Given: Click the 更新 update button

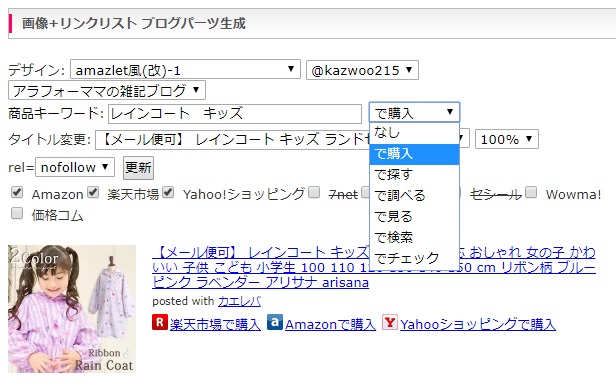Looking at the screenshot, I should pos(138,168).
